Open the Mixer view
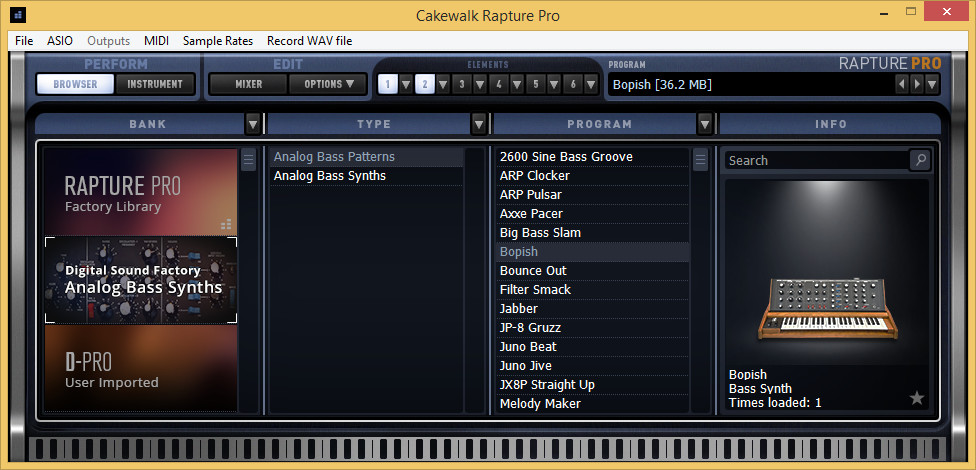Image resolution: width=976 pixels, height=470 pixels. [248, 84]
